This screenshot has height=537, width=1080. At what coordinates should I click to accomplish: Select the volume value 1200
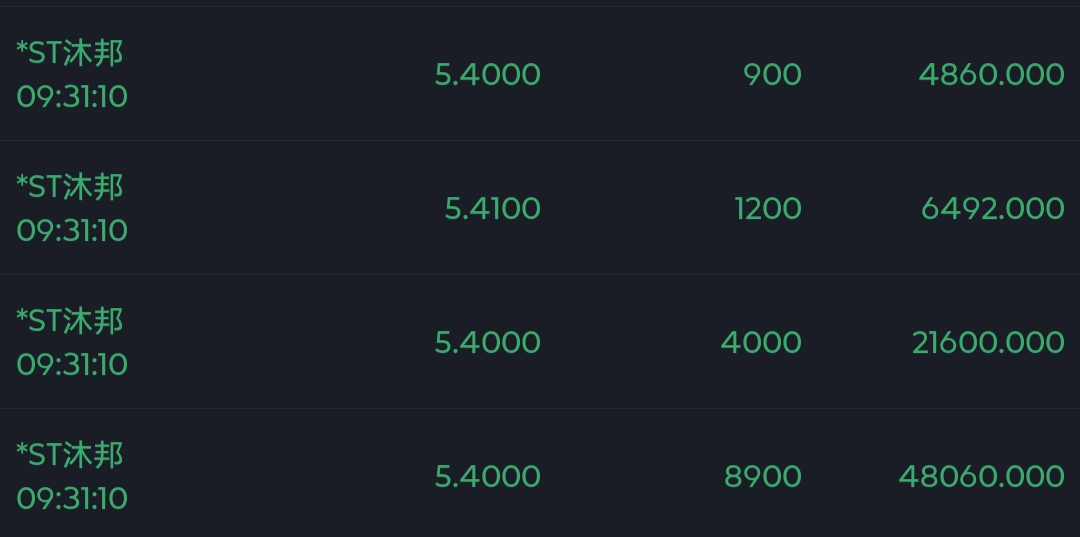(x=767, y=209)
